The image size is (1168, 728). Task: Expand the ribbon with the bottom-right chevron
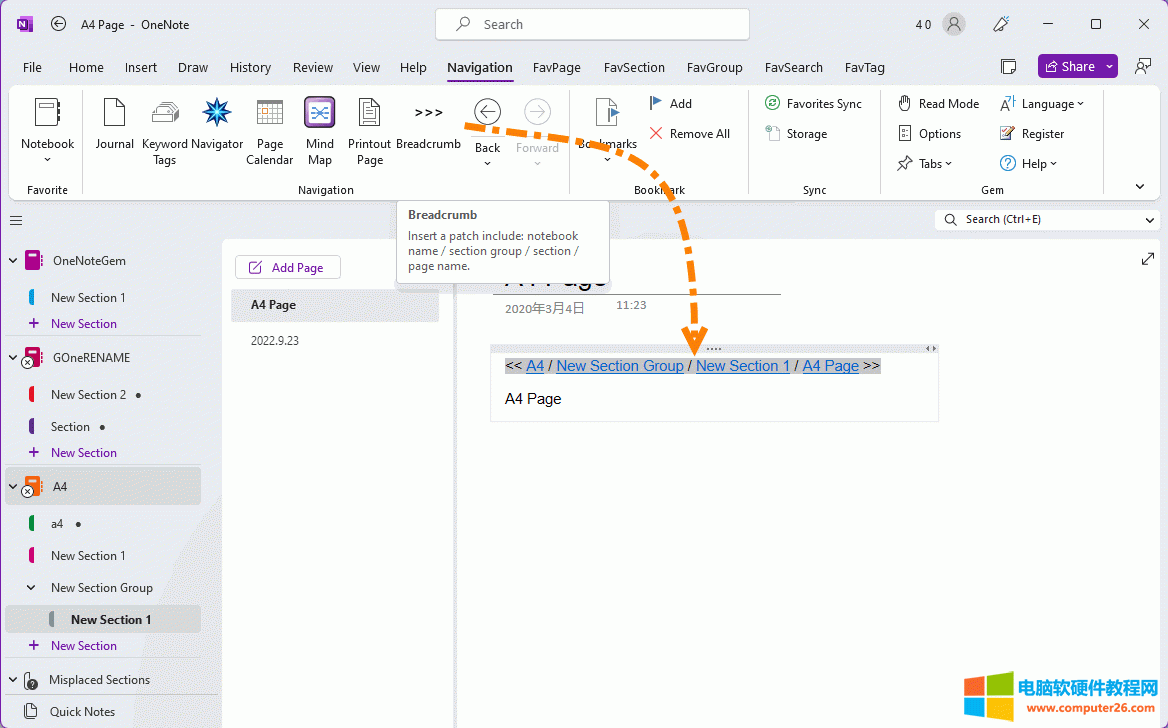pos(1140,185)
